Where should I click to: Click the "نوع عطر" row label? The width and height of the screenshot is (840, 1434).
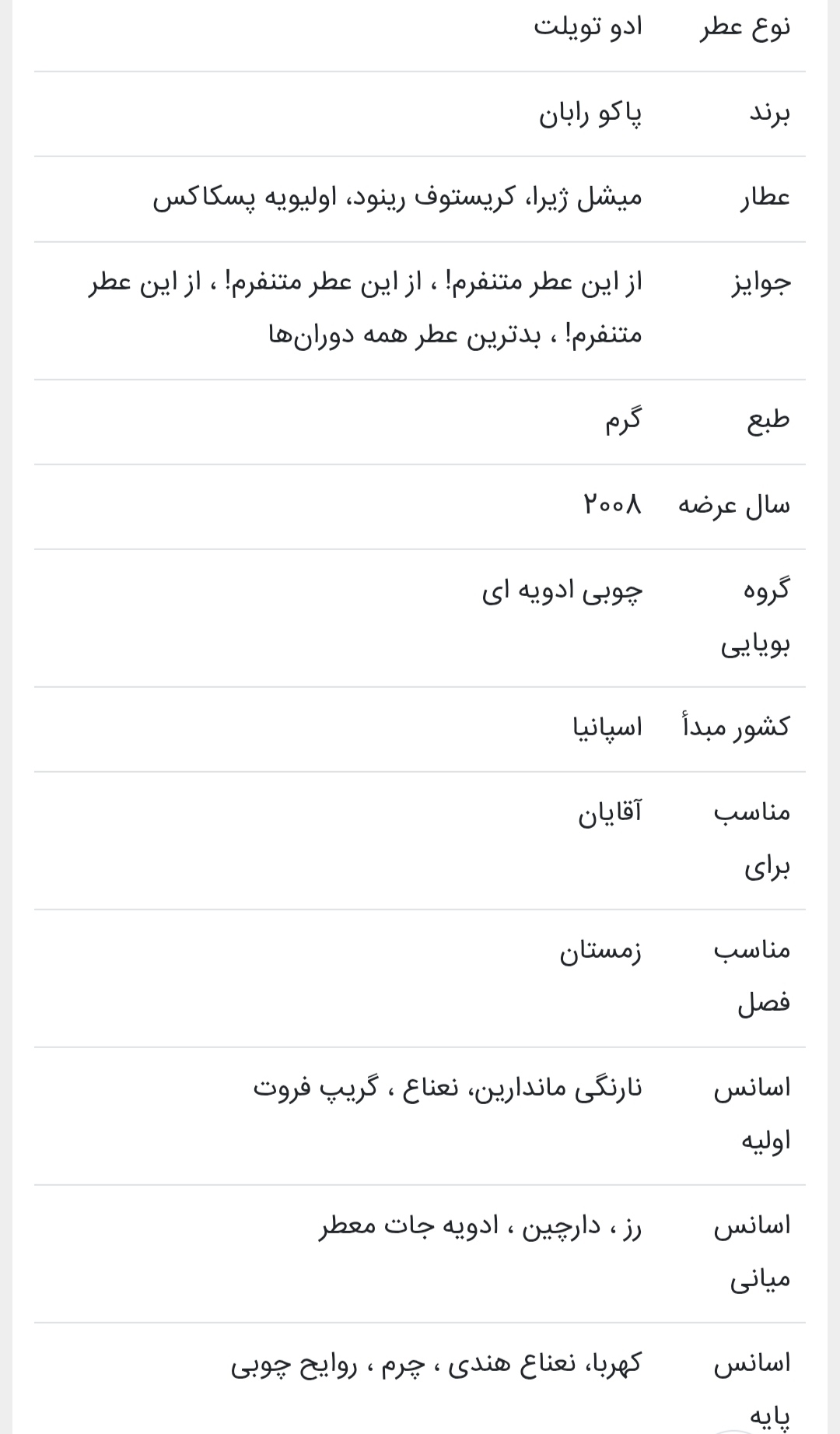pyautogui.click(x=745, y=29)
